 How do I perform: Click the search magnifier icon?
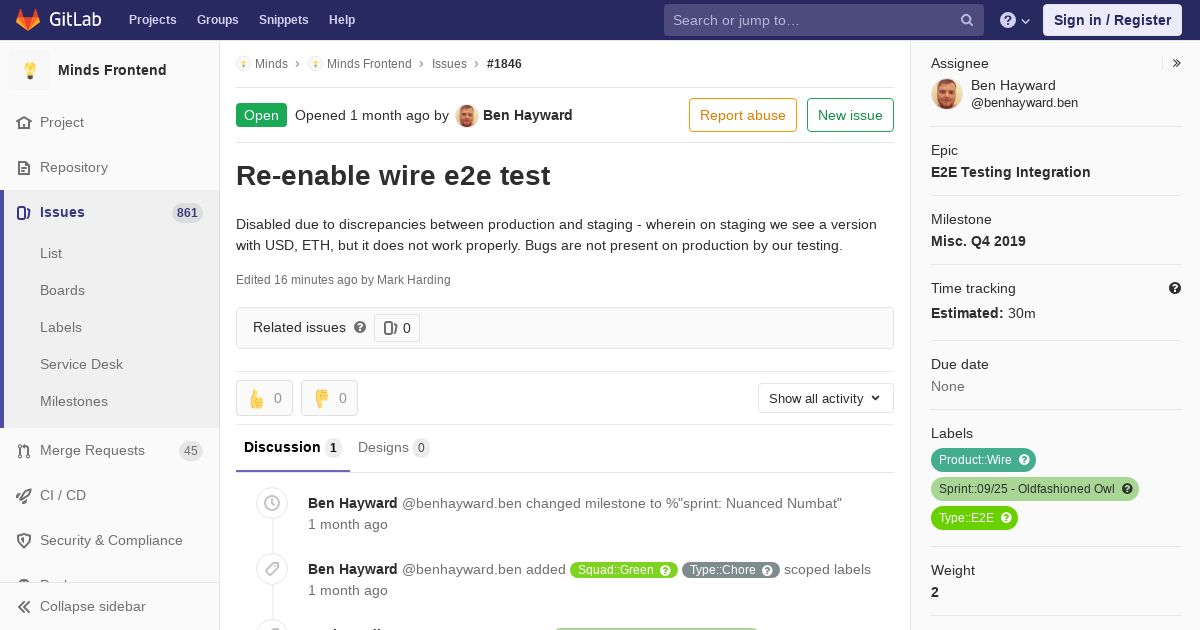pos(967,20)
